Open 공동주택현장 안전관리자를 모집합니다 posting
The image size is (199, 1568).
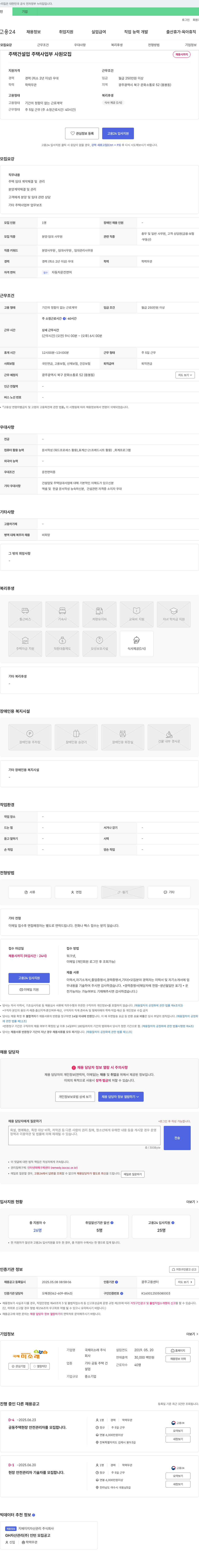[x=37, y=1427]
